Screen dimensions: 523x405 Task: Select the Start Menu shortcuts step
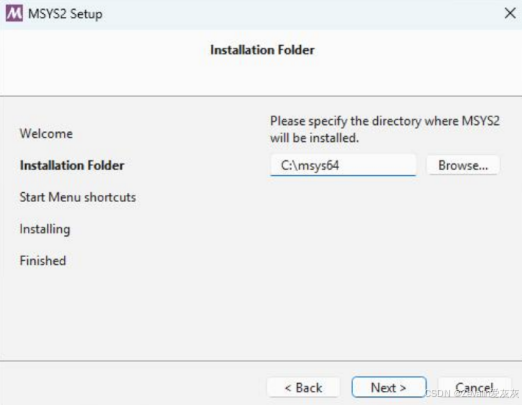pyautogui.click(x=78, y=197)
